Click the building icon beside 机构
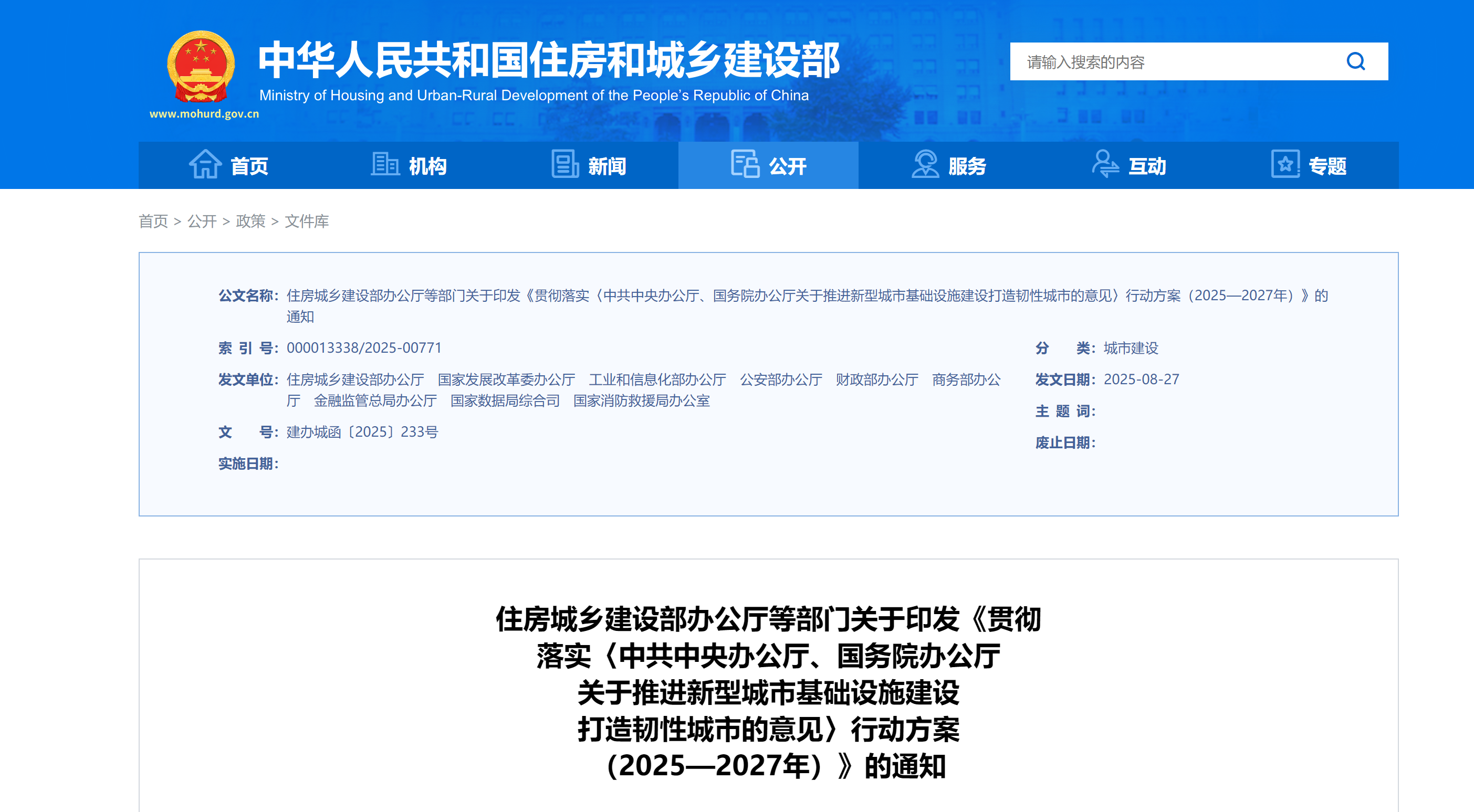This screenshot has height=812, width=1474. (385, 165)
